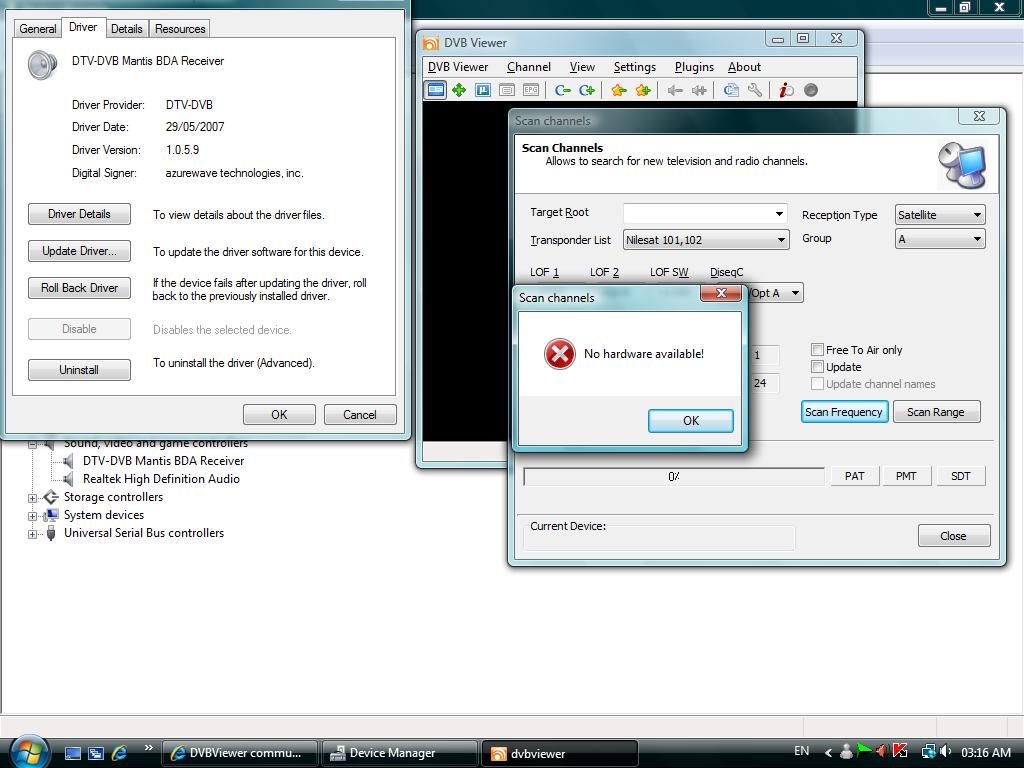Click the volume down speaker icon

pyautogui.click(x=675, y=90)
